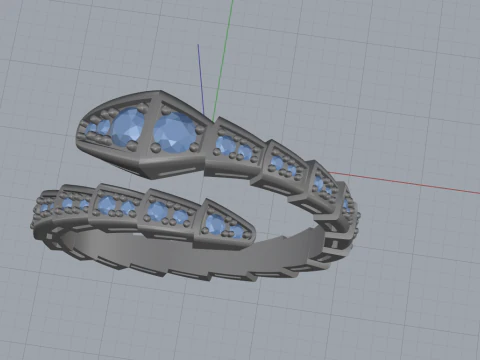Select the first body segment behind the snake head
The image size is (480, 360).
point(235,148)
